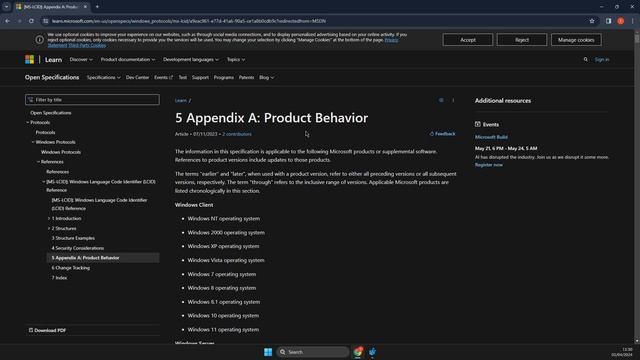The image size is (640, 360).
Task: Open the Test menu item
Action: (x=182, y=78)
